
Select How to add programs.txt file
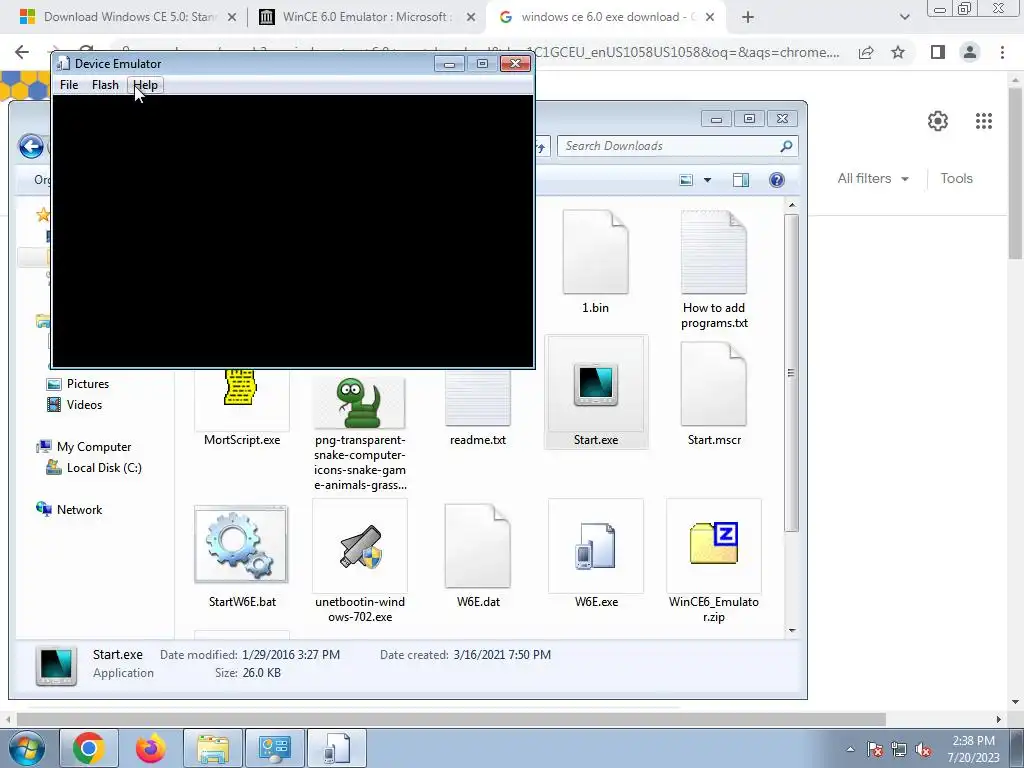pyautogui.click(x=714, y=269)
